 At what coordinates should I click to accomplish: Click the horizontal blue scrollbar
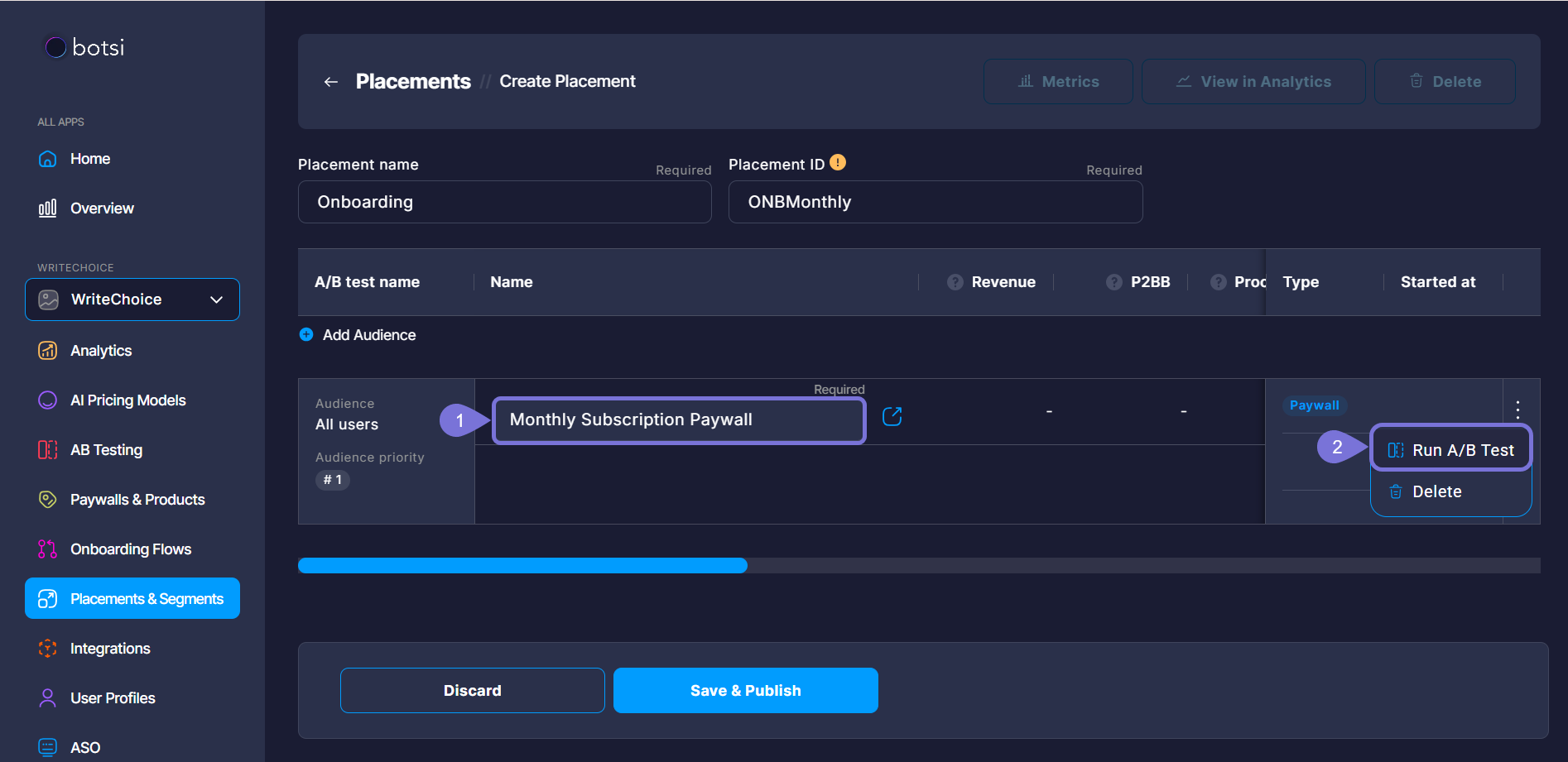522,566
